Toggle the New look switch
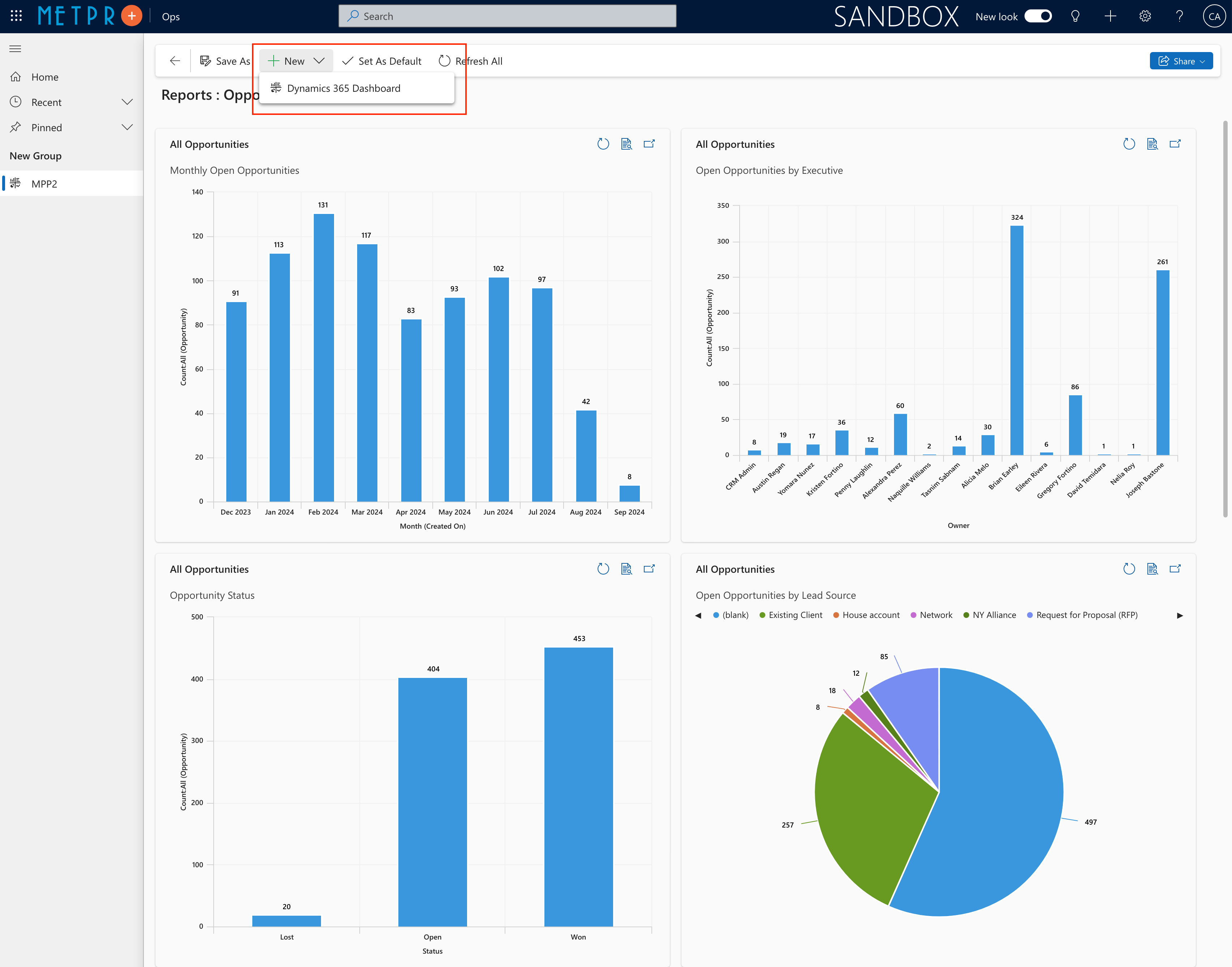1232x967 pixels. (x=1038, y=16)
